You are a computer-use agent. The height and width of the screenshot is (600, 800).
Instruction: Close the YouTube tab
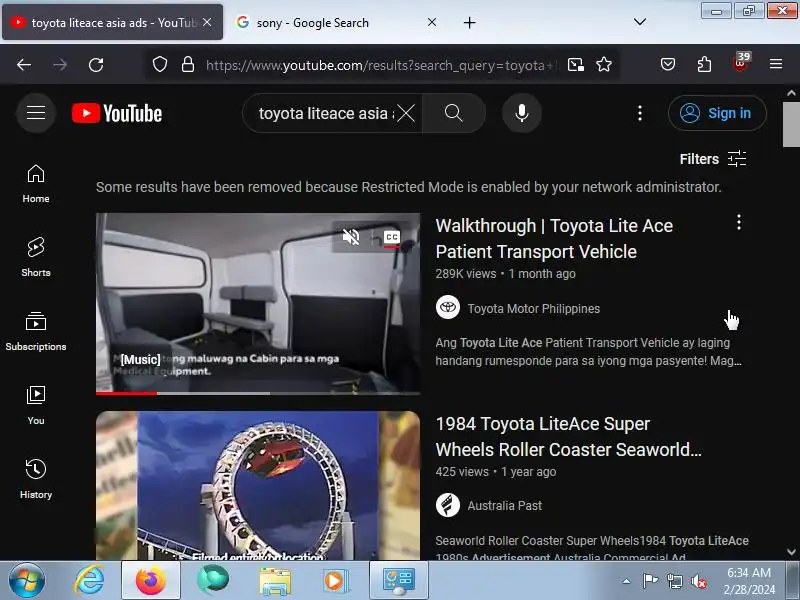tap(207, 22)
